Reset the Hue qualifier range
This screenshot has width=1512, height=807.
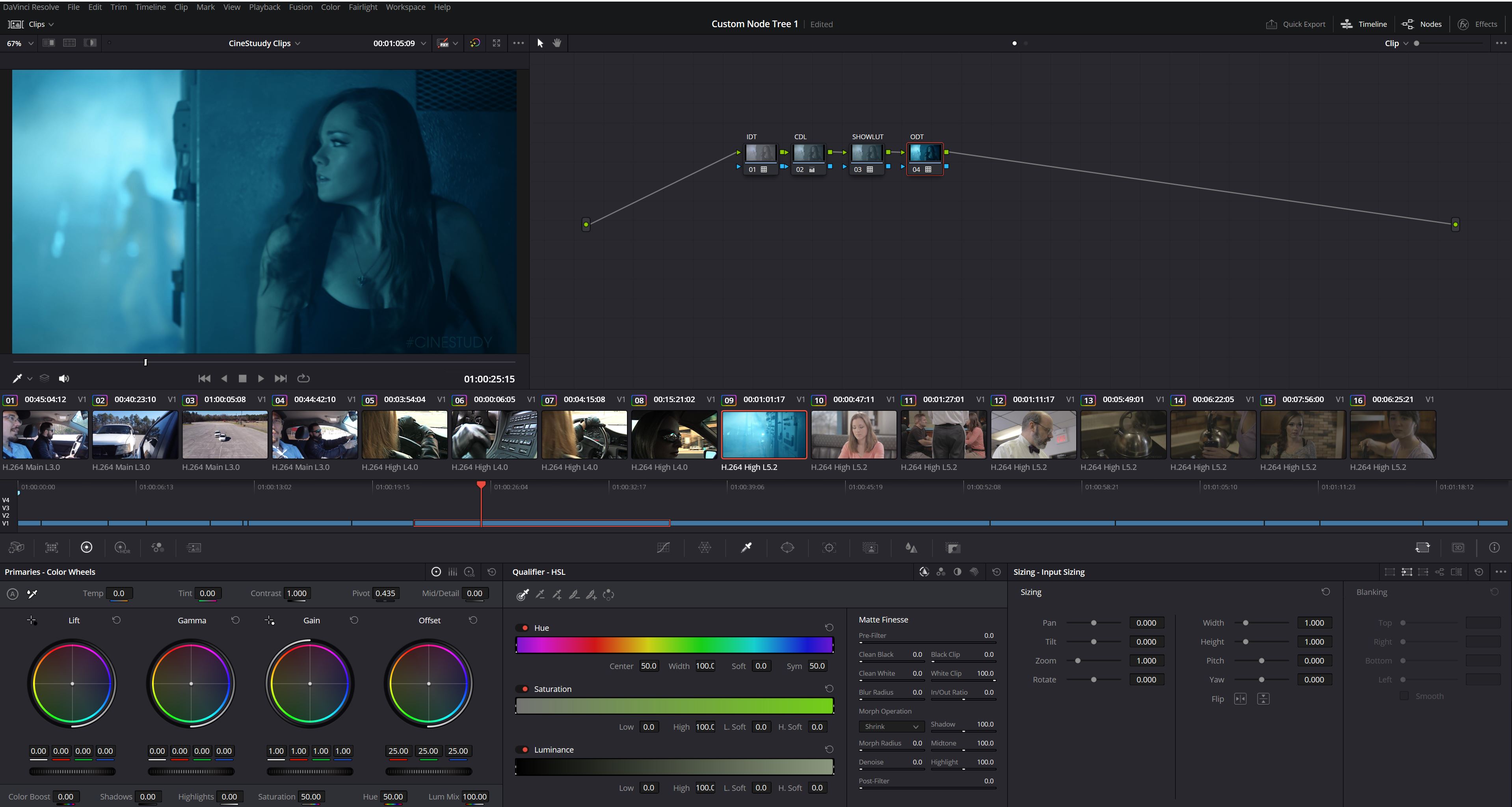tap(829, 628)
